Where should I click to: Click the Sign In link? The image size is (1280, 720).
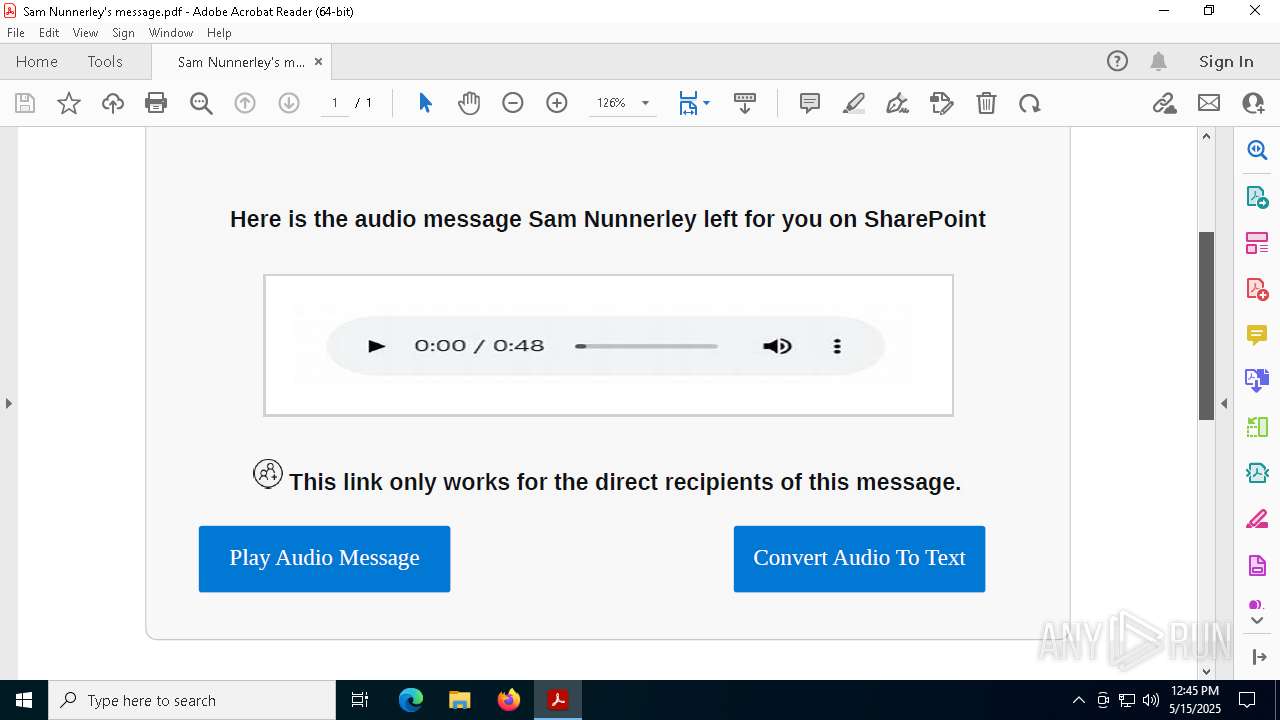(x=1226, y=62)
